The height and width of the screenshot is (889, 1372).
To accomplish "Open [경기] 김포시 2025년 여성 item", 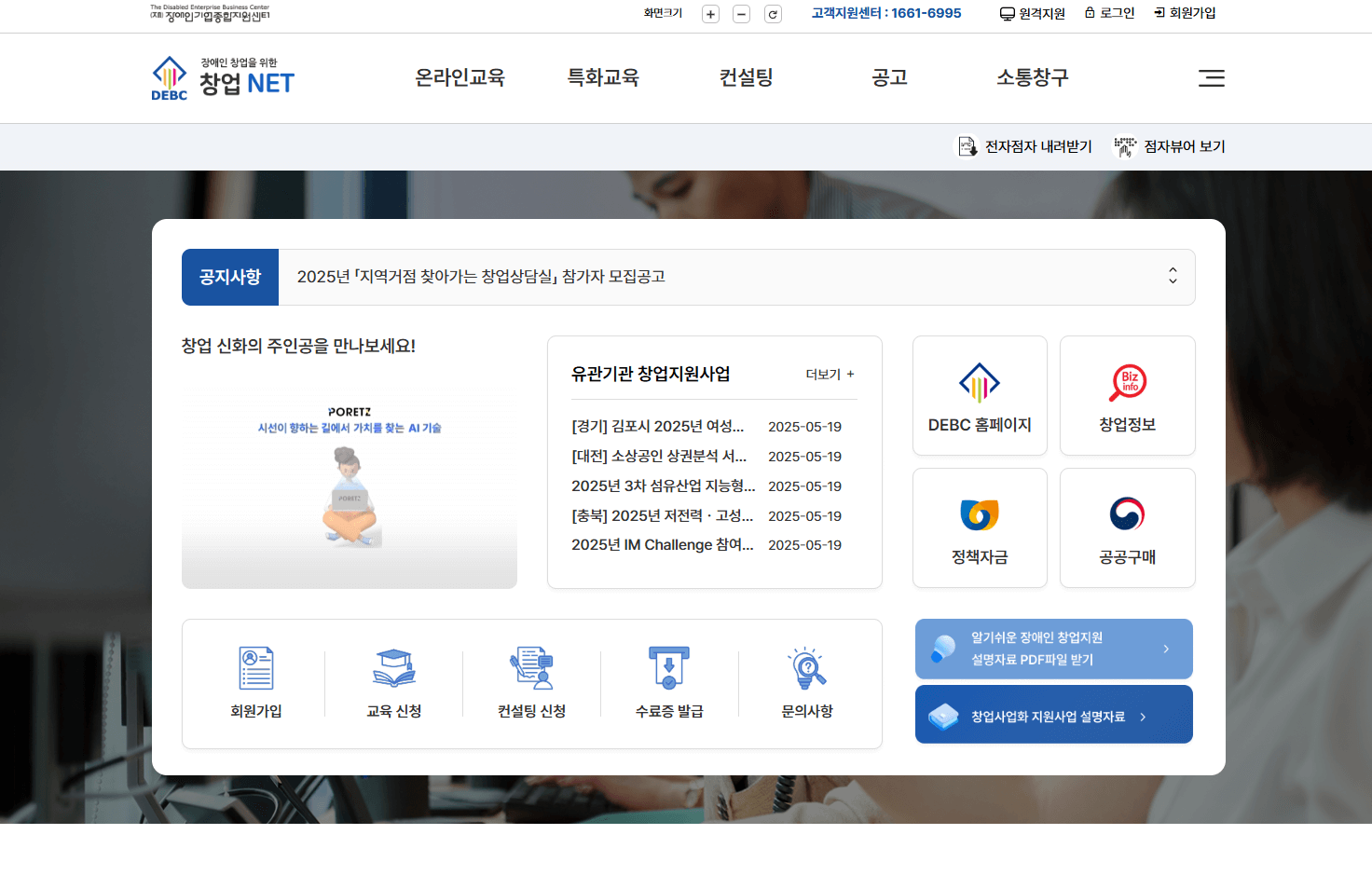I will (657, 426).
